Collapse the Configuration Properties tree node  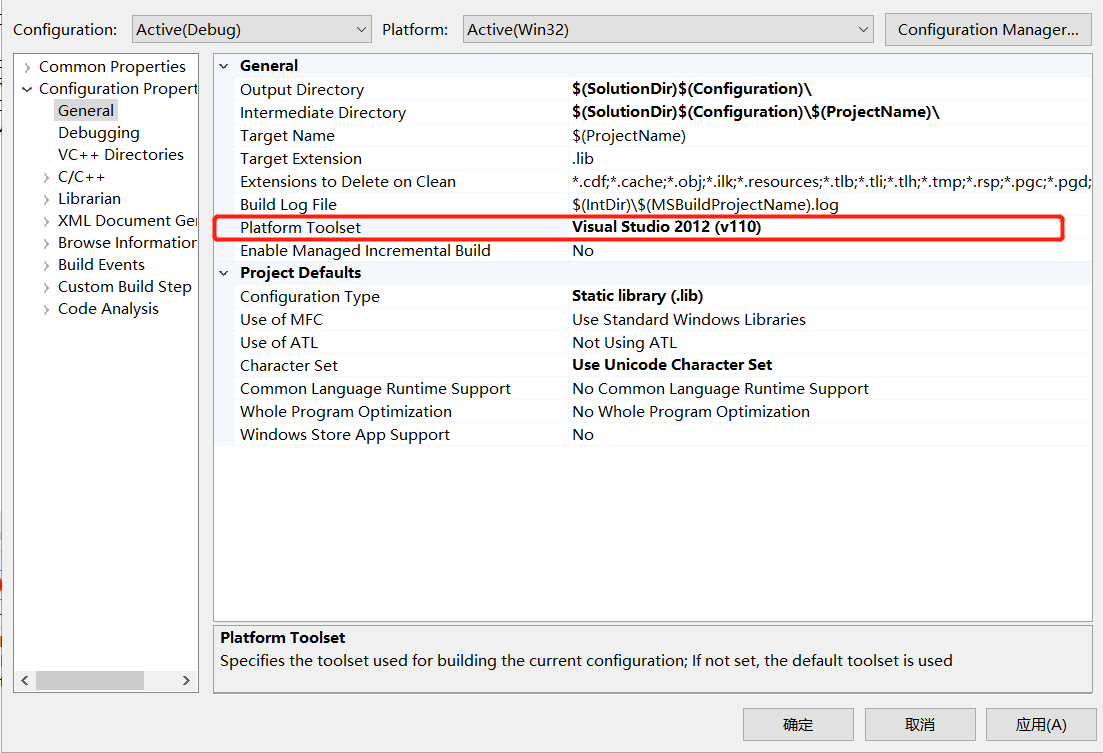[x=27, y=88]
